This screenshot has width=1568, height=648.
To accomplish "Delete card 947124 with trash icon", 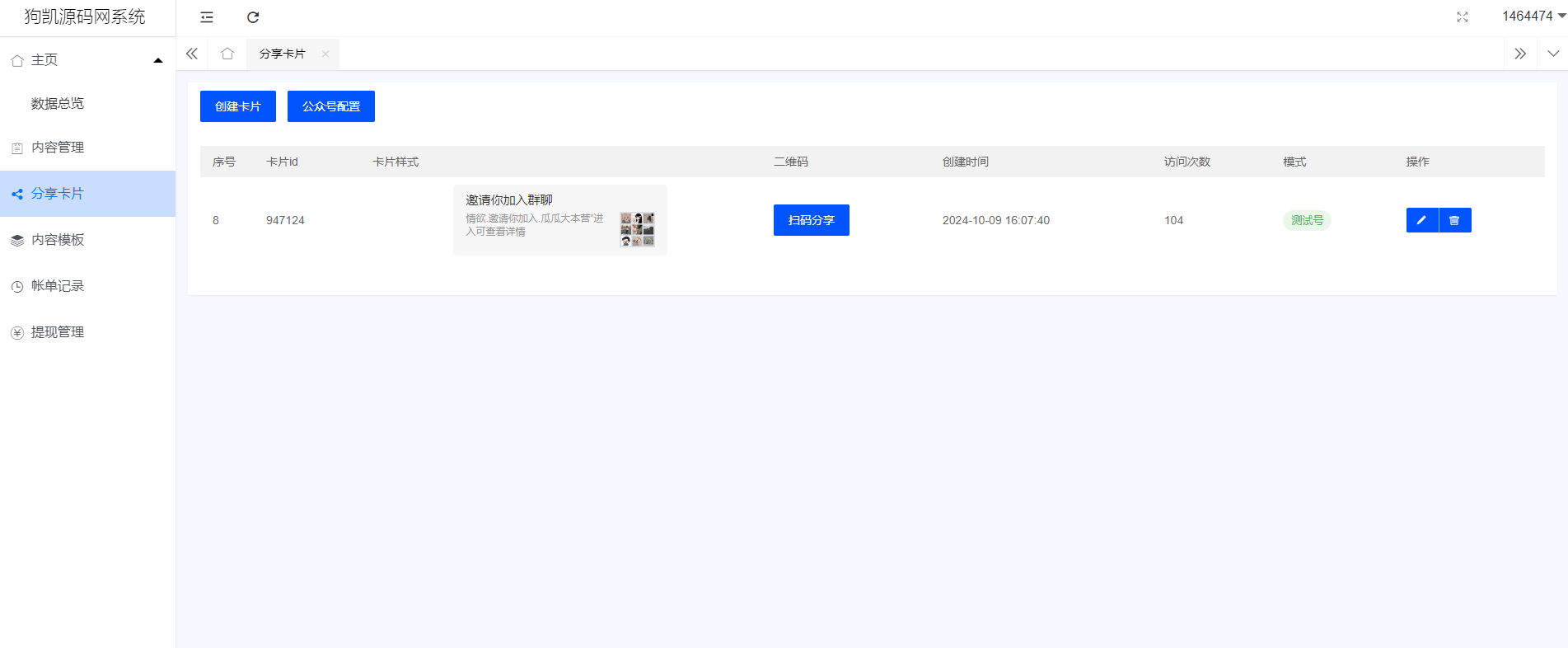I will pos(1454,220).
